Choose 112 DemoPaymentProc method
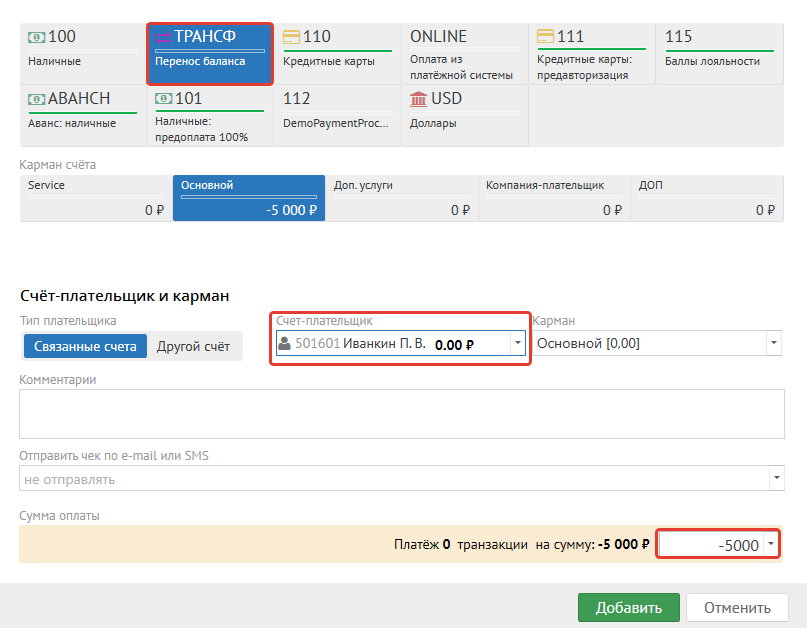The width and height of the screenshot is (807, 628). [x=338, y=116]
